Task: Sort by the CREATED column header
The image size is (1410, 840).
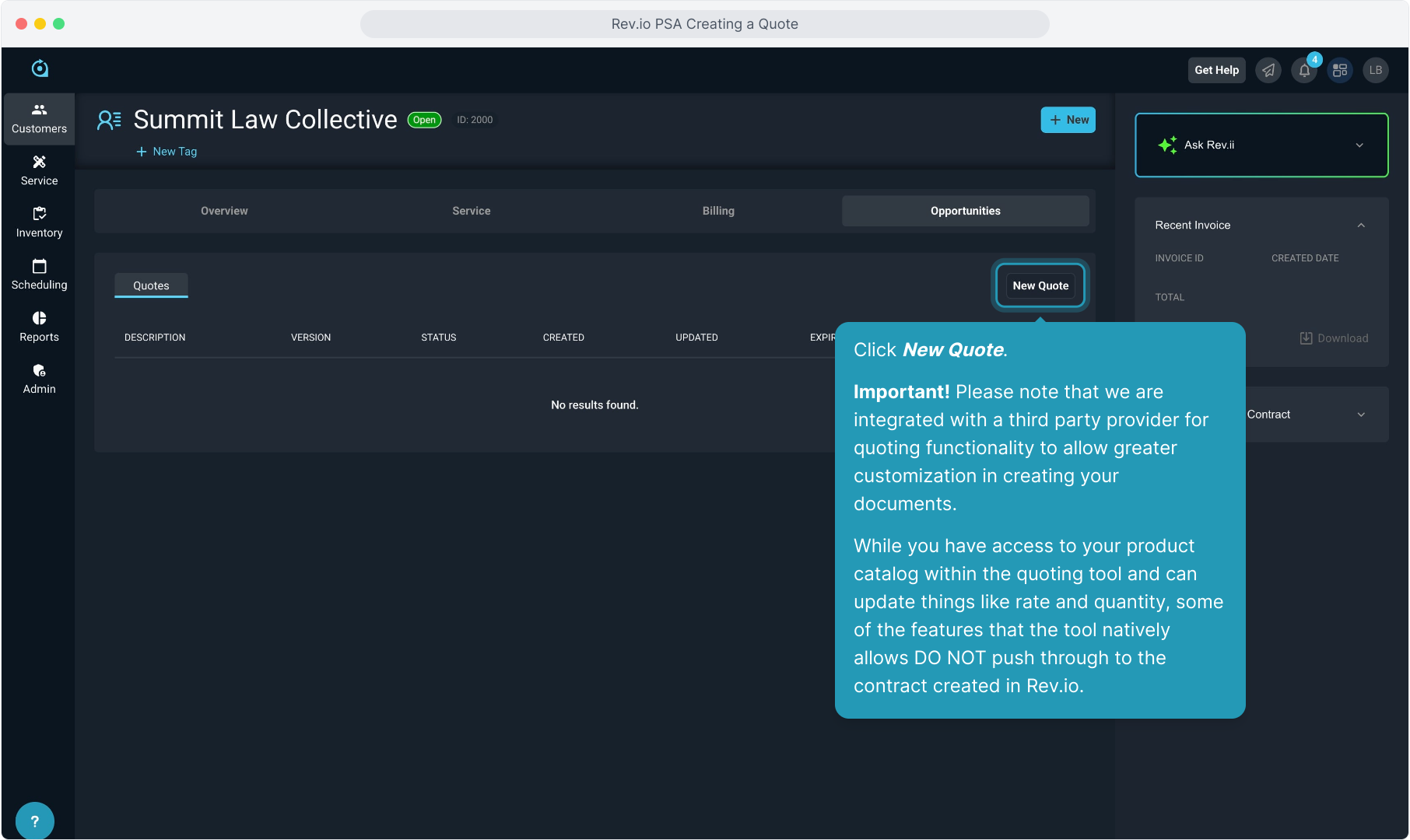Action: click(x=563, y=338)
